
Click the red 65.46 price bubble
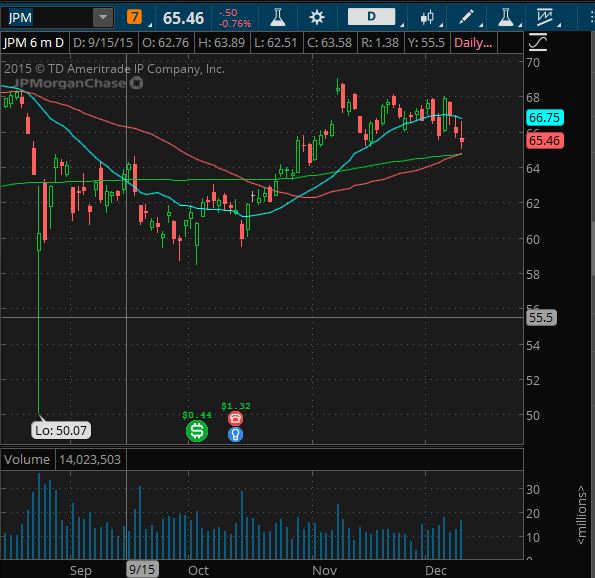click(x=545, y=140)
